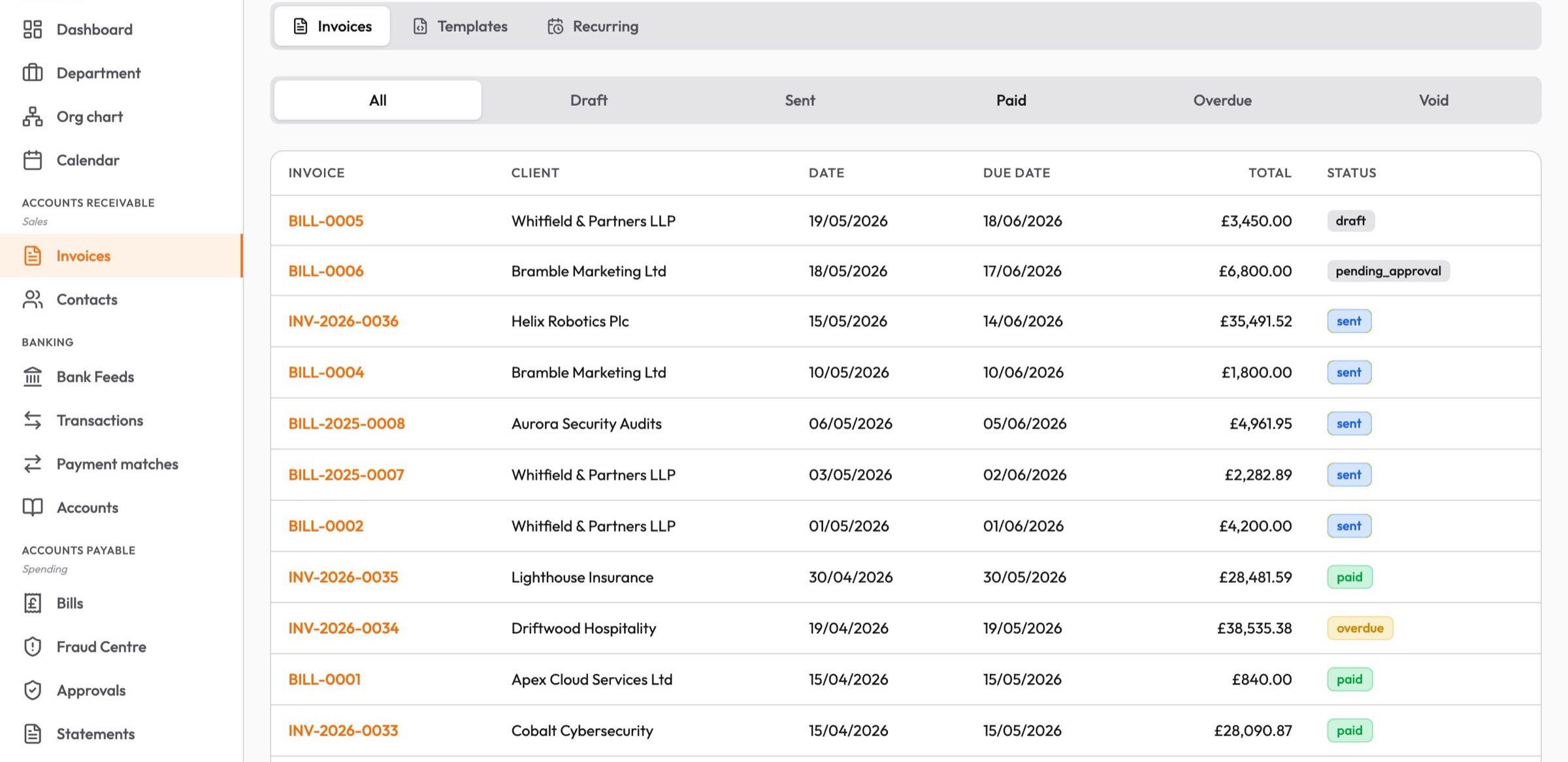Open invoice INV-2026-0034
The image size is (1568, 762).
click(344, 628)
